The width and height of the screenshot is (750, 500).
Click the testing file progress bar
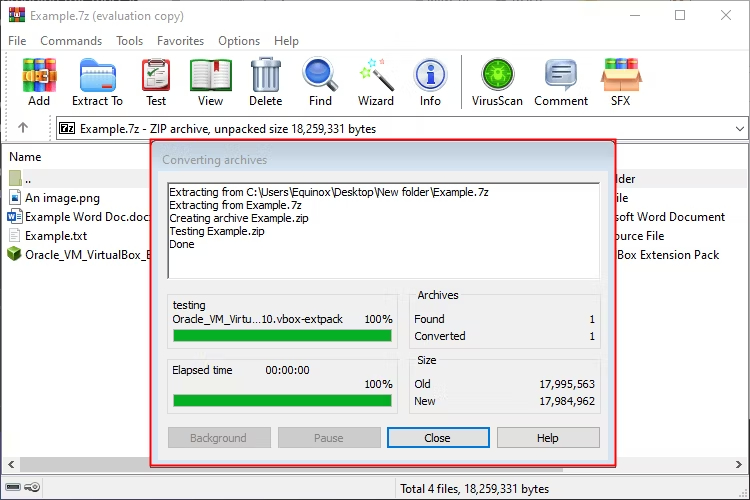tap(282, 336)
